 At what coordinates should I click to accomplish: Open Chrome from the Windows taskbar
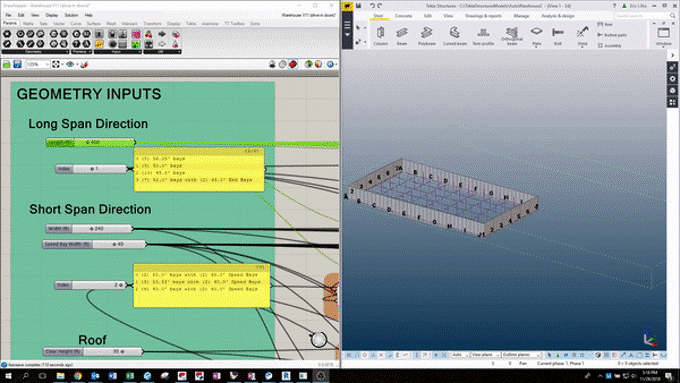(78, 376)
